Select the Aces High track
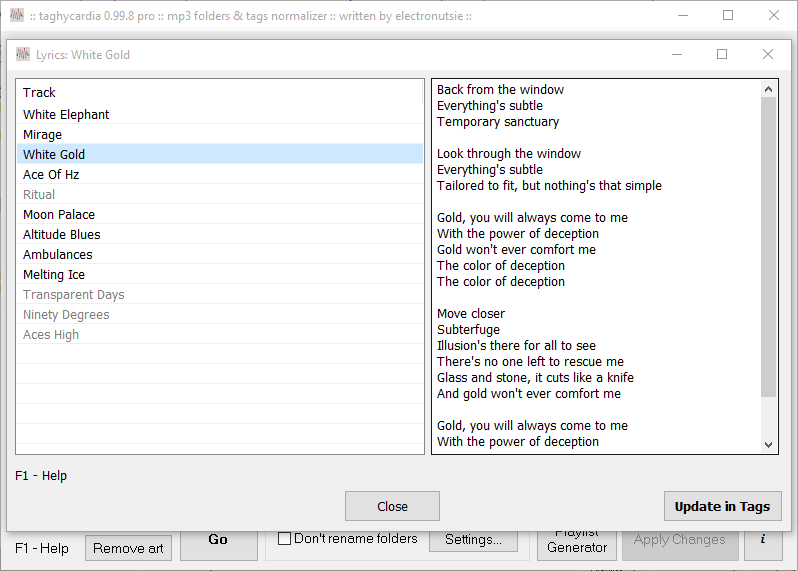 tap(220, 334)
